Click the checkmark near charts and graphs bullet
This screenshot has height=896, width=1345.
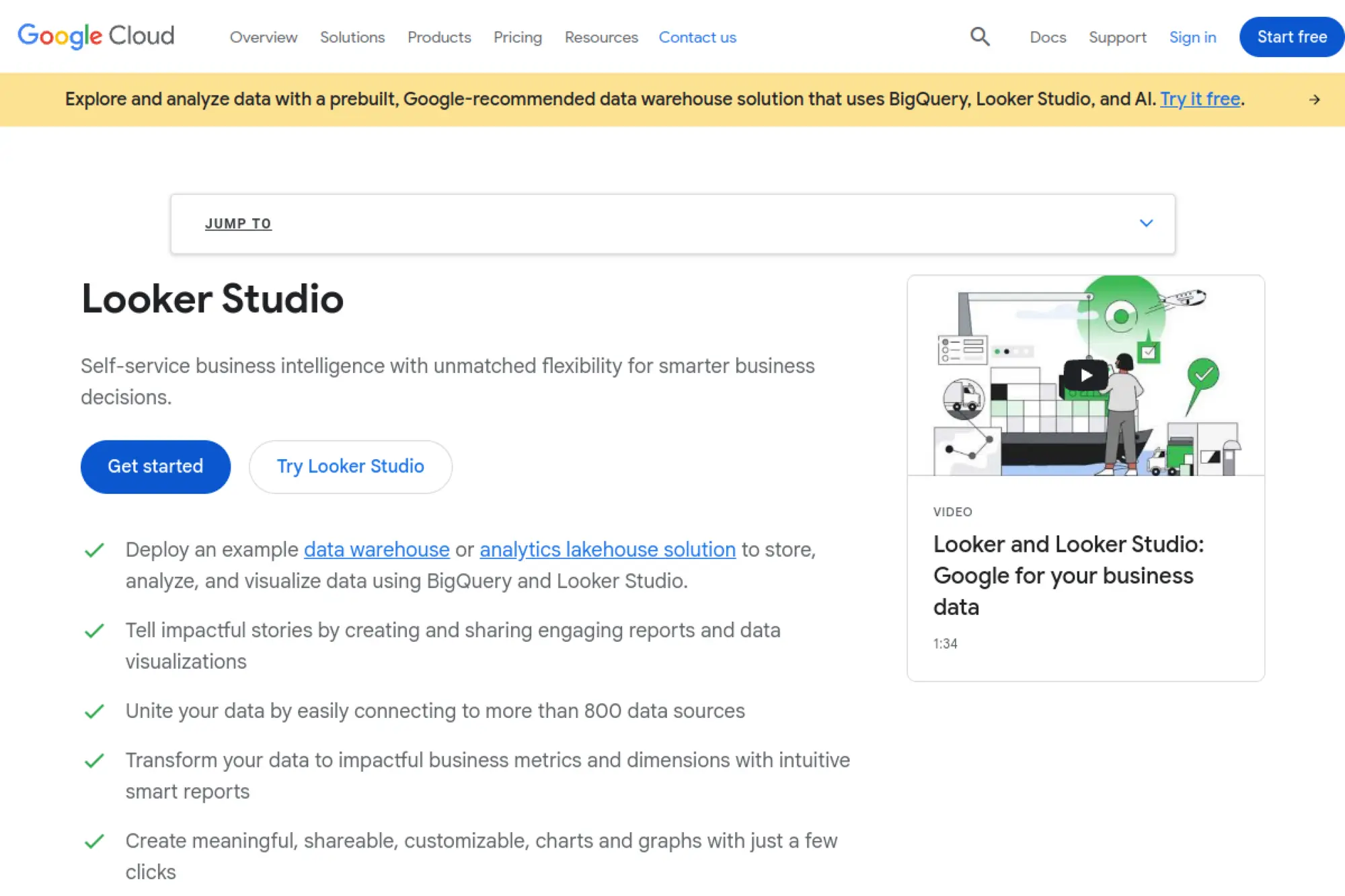click(x=94, y=840)
